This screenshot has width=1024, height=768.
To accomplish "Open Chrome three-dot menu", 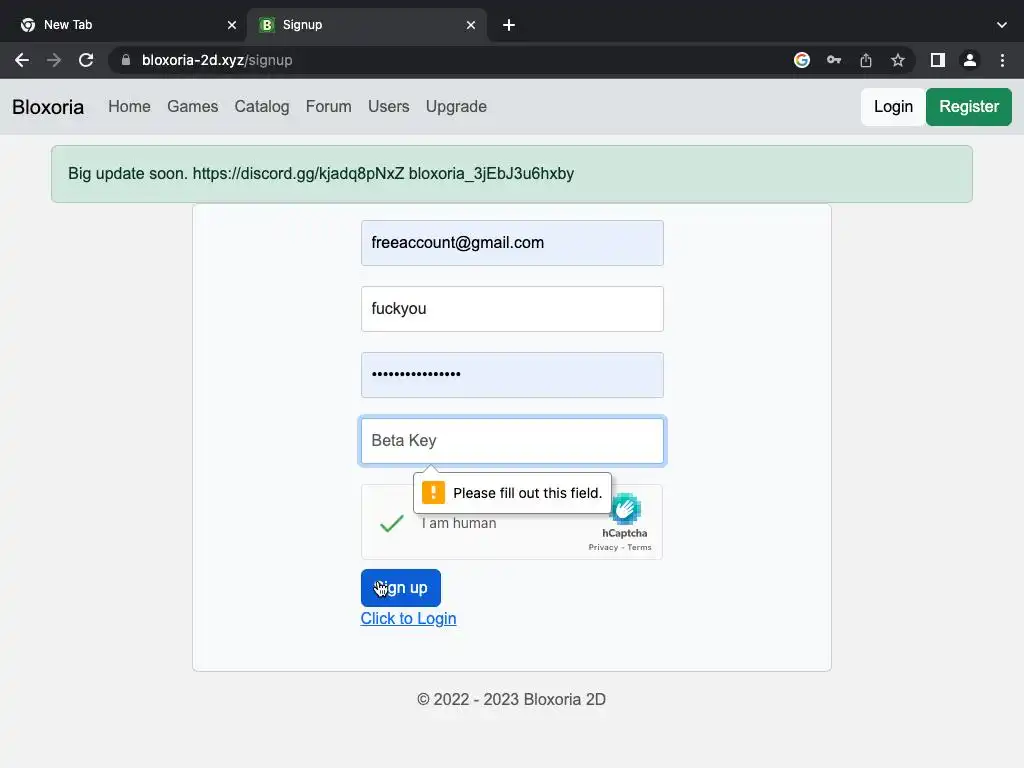I will (x=1002, y=60).
